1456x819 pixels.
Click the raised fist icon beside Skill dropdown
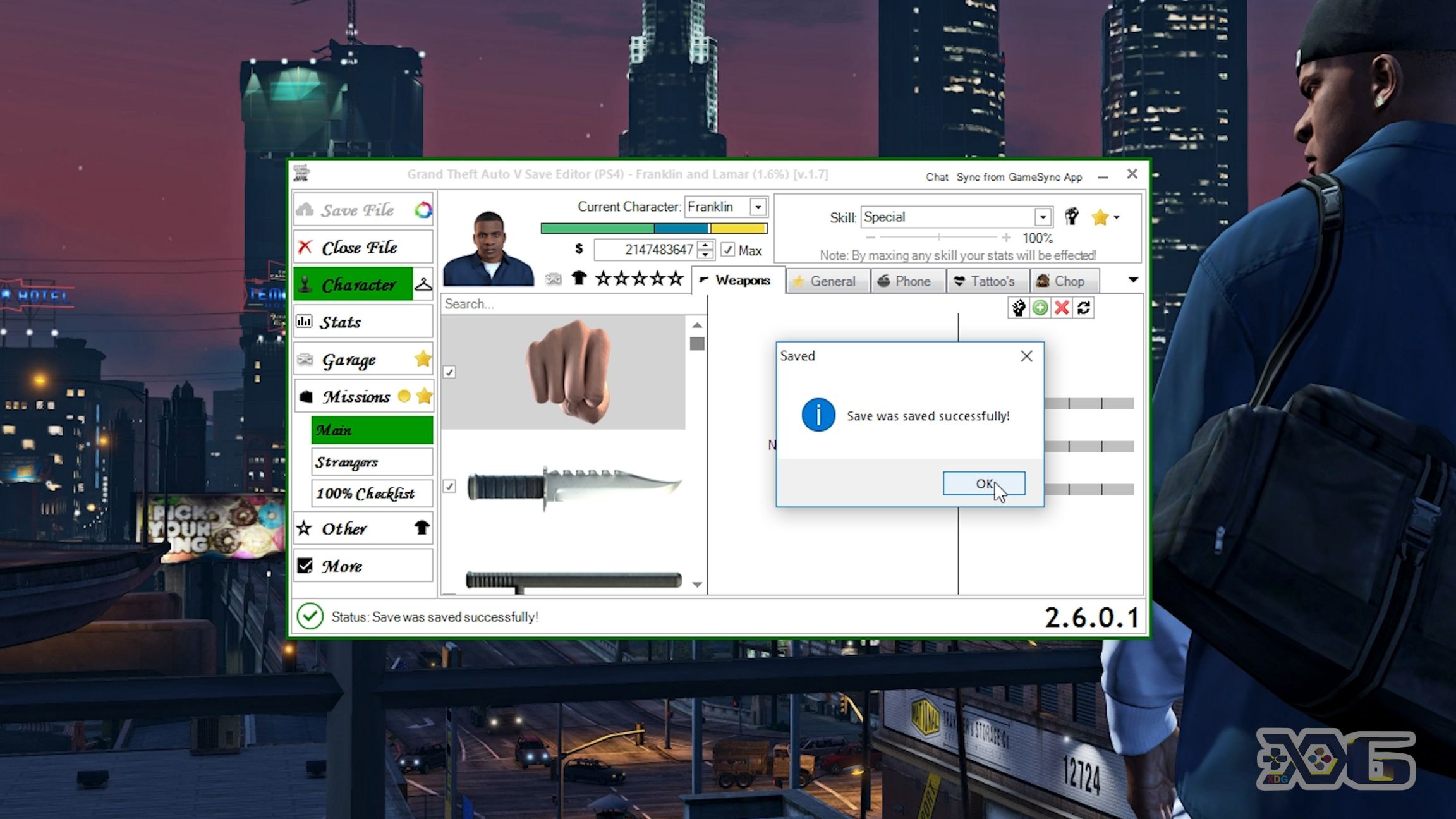tap(1071, 217)
